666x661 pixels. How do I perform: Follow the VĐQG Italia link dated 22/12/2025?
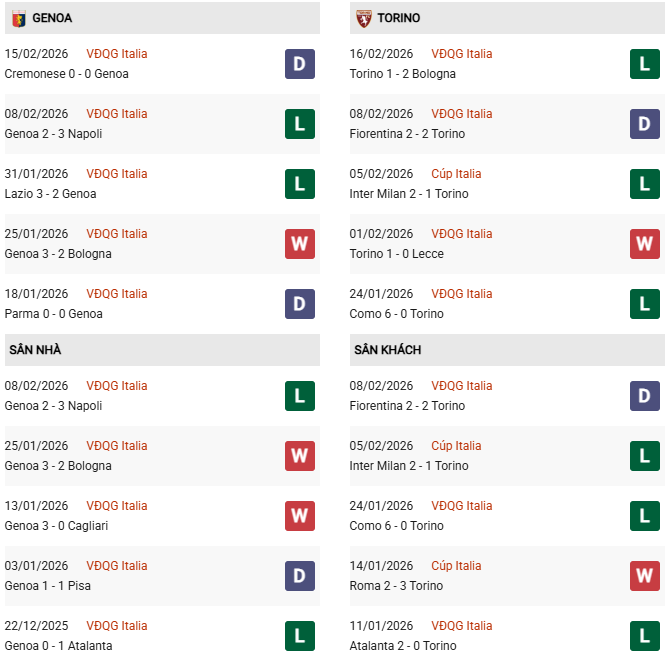coord(117,626)
